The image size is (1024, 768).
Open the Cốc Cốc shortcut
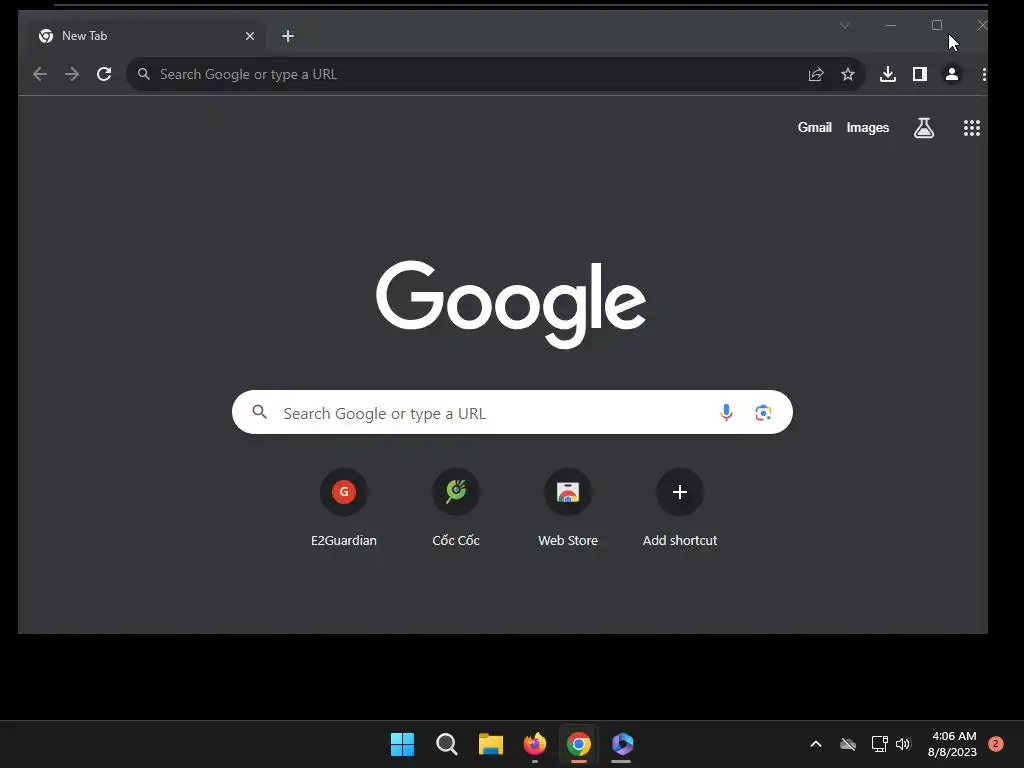[x=456, y=508]
